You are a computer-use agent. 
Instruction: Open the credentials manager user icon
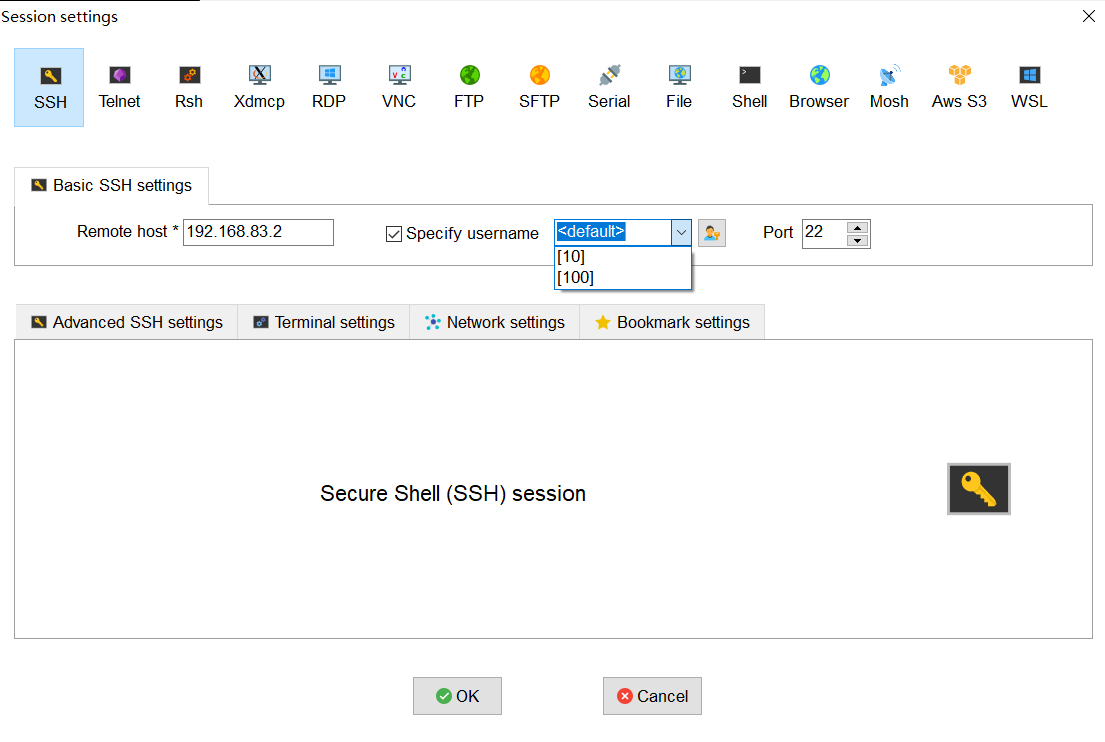click(x=712, y=233)
